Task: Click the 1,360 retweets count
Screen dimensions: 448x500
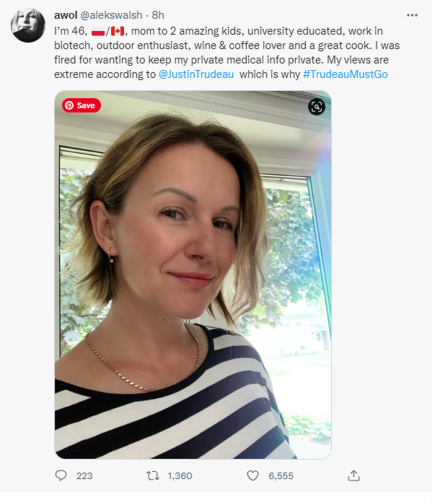Action: 180,476
